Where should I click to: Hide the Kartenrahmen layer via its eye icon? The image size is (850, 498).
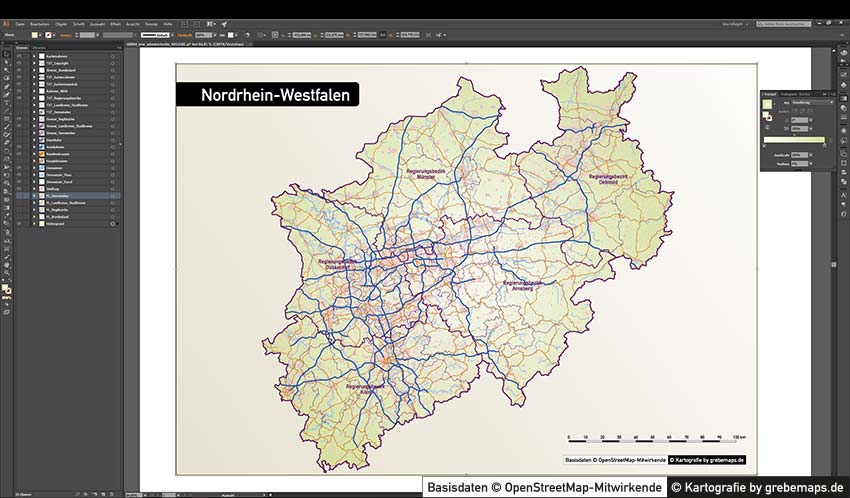tap(19, 55)
